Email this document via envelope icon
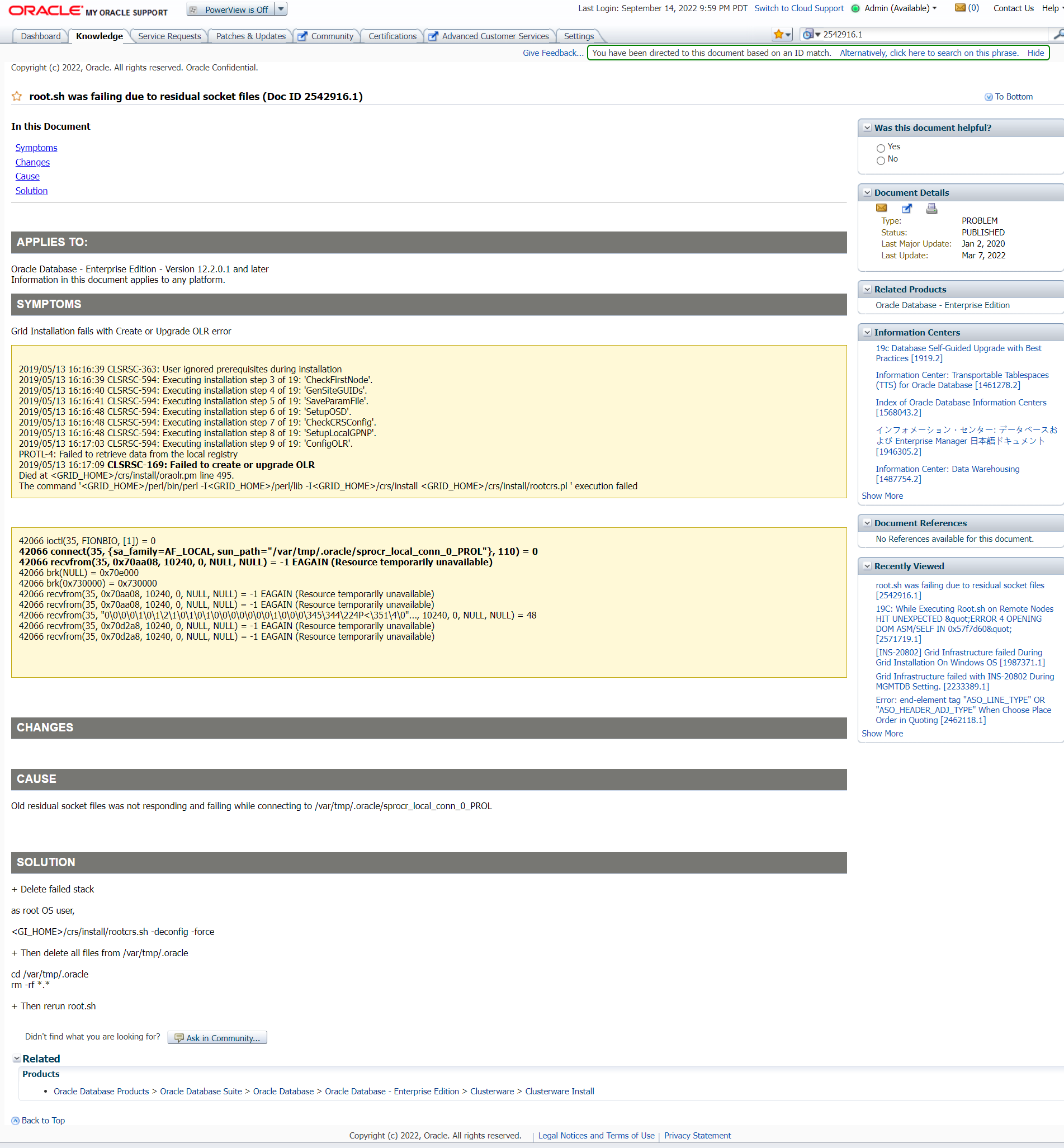1064x1148 pixels. point(882,208)
